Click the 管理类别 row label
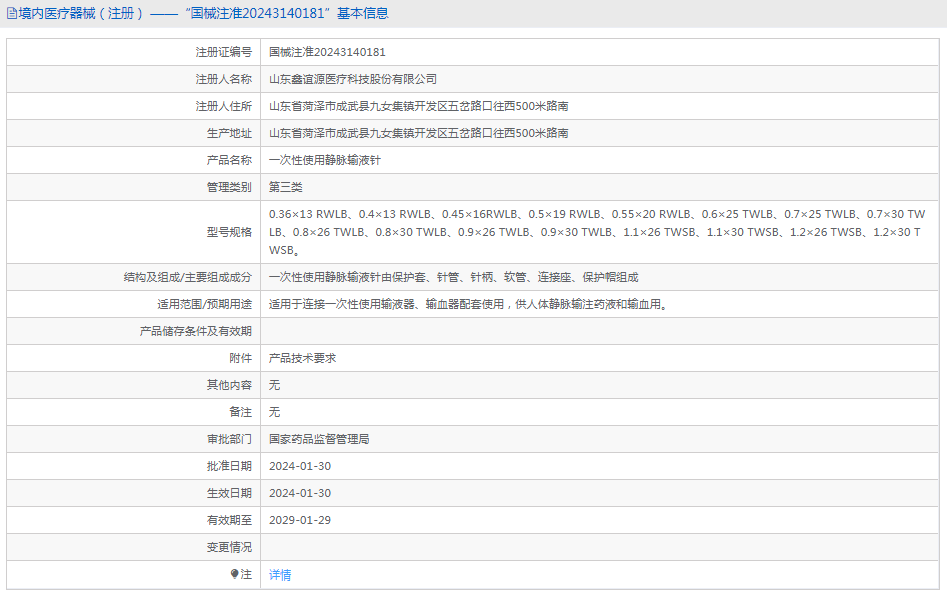The image size is (947, 599). click(229, 187)
